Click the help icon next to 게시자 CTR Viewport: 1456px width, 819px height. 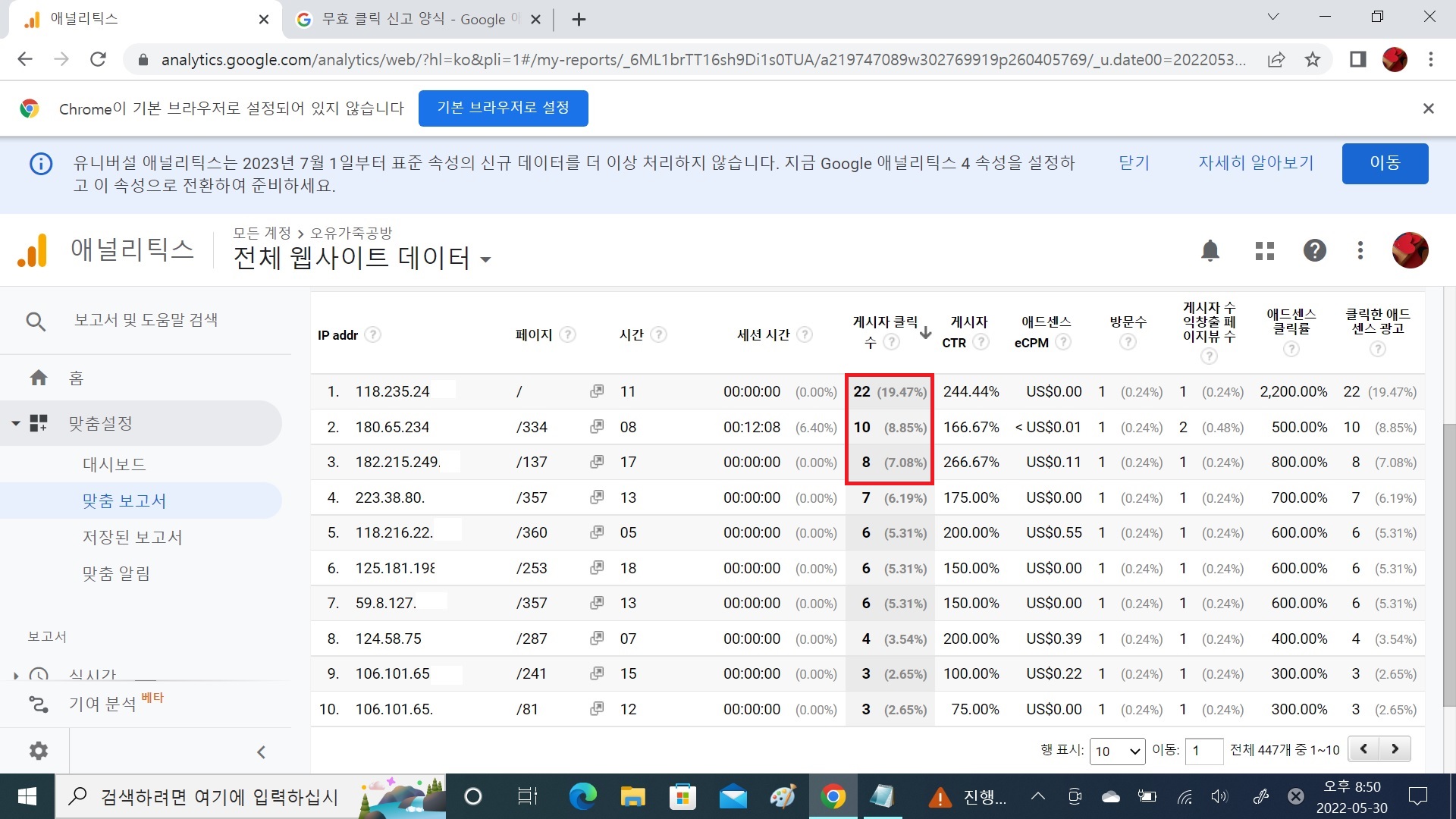[981, 342]
